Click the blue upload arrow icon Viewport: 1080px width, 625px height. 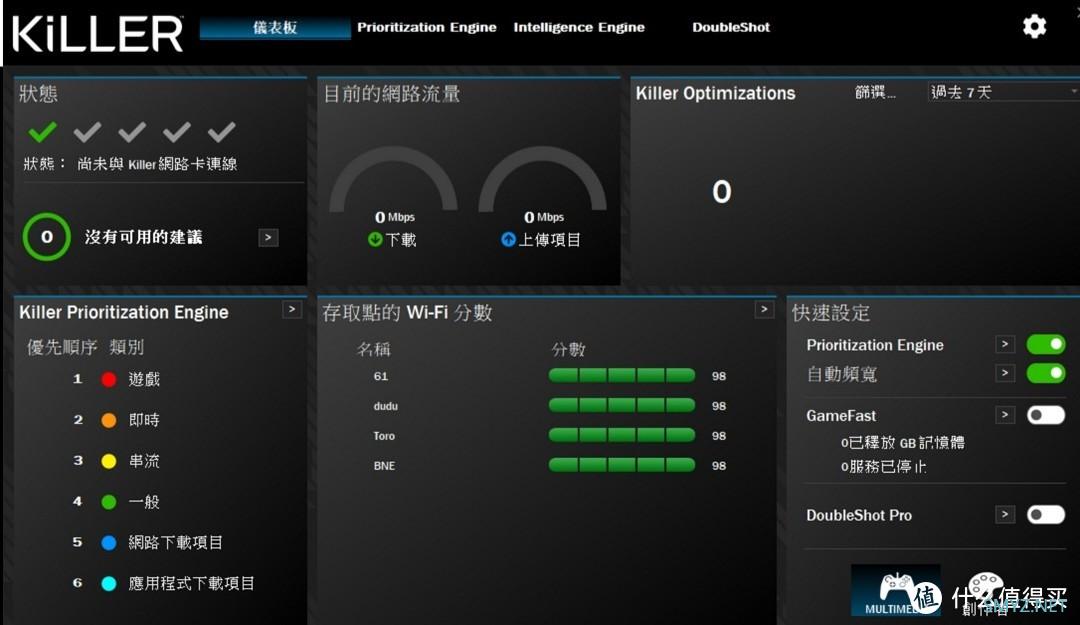[508, 239]
